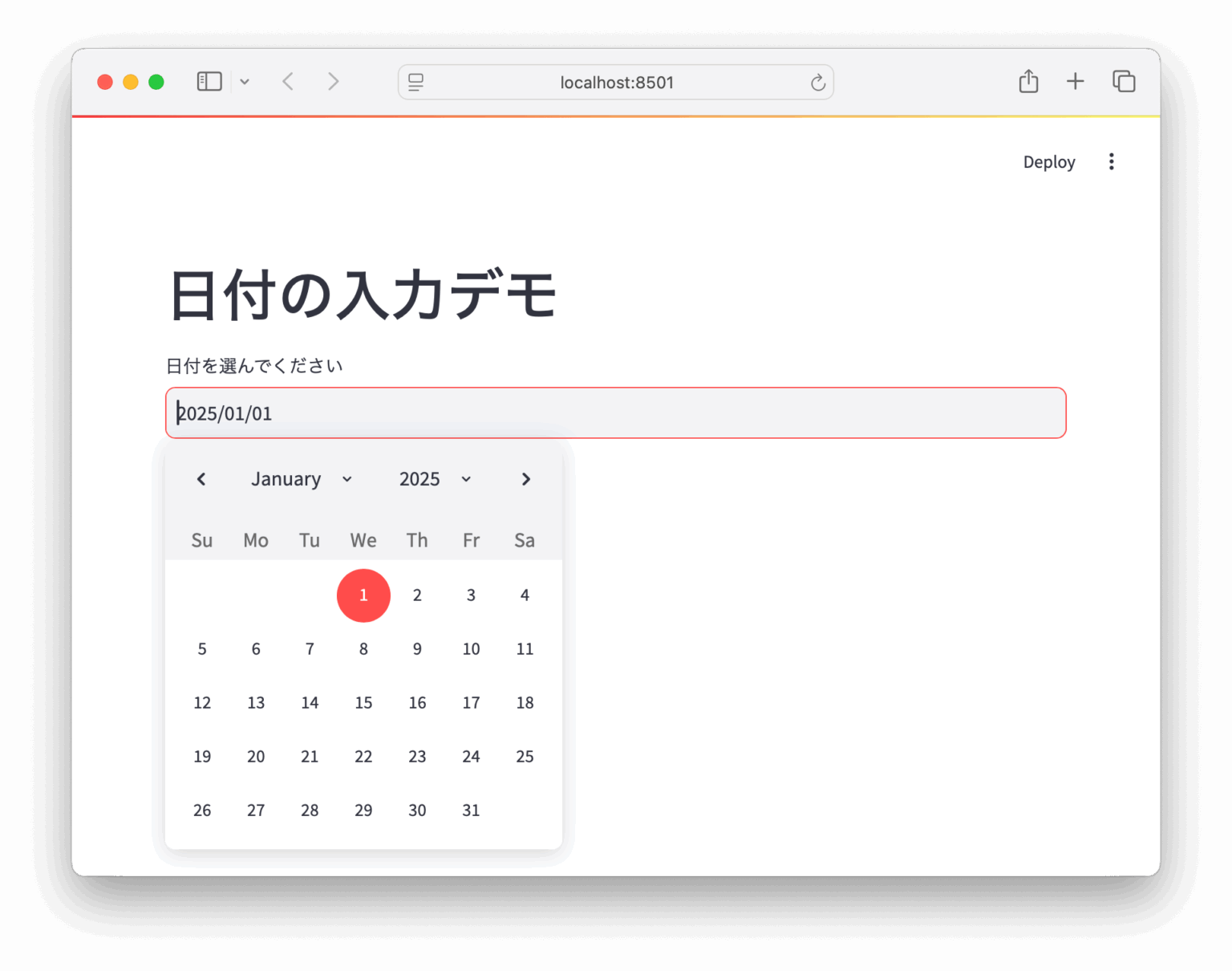Open the Share menu in Safari toolbar
Screen dimensions: 1232x971
pos(1029,81)
